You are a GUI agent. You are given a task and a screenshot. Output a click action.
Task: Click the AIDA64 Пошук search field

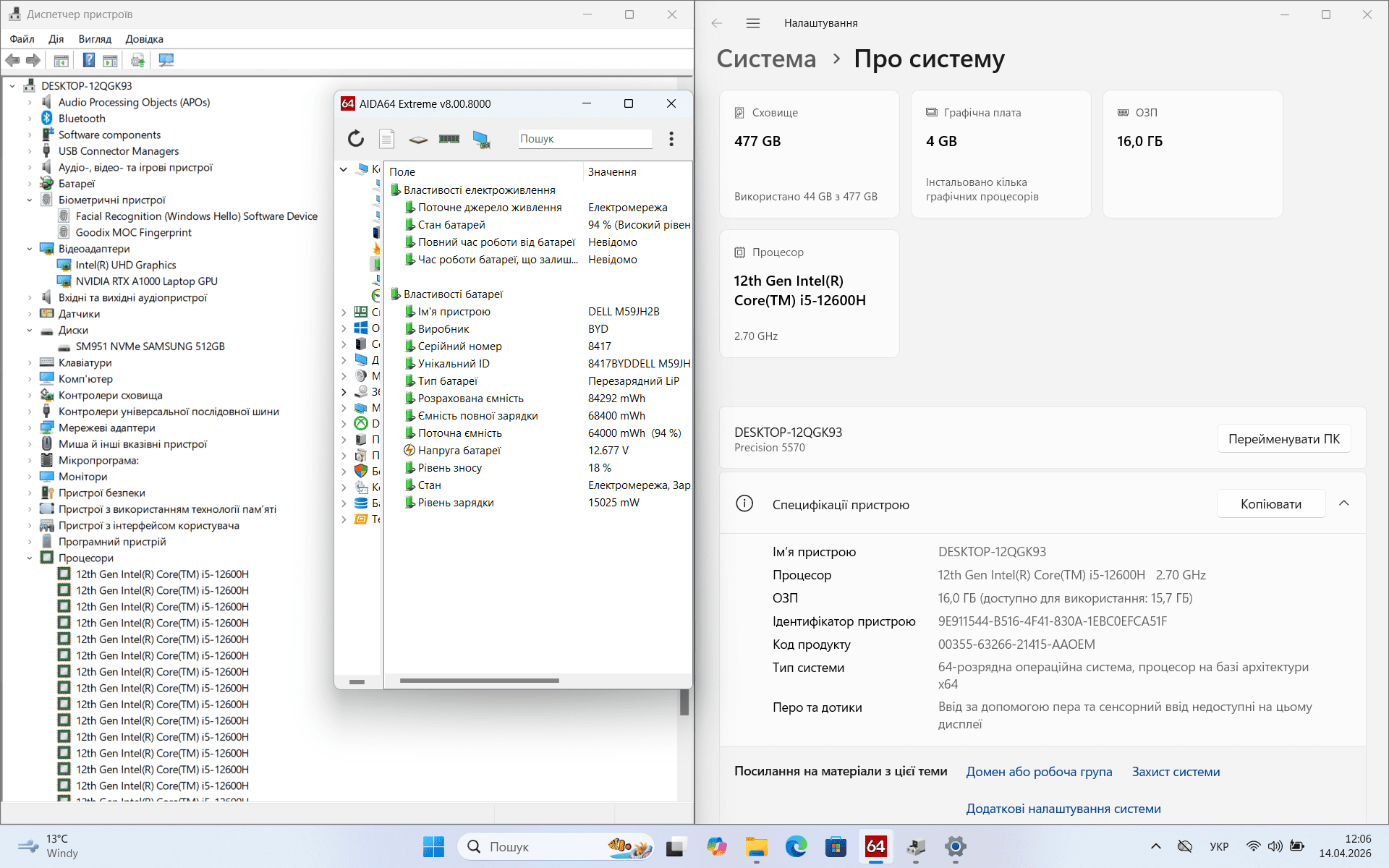coord(585,139)
